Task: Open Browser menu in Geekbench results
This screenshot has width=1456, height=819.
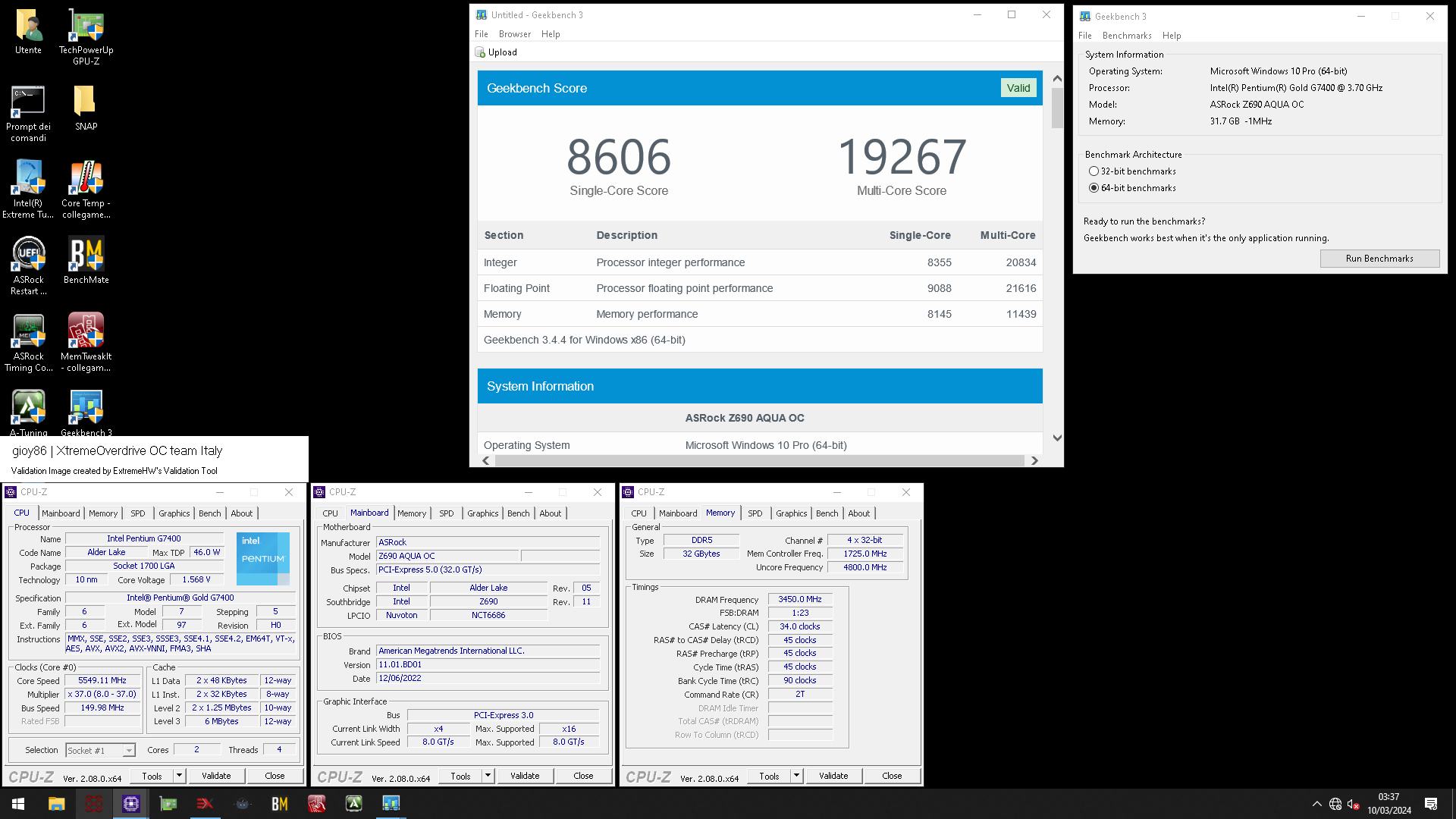Action: 515,34
